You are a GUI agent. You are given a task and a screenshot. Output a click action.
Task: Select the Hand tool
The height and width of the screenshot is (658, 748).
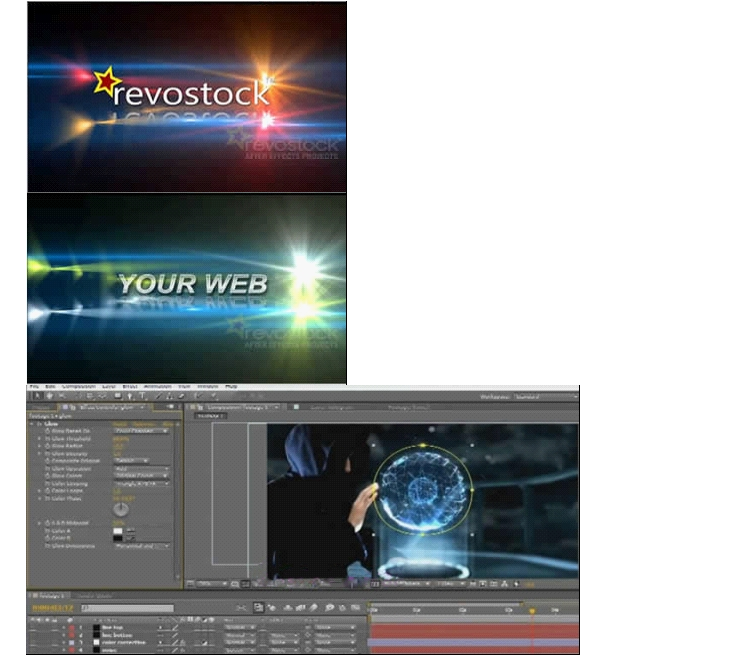50,396
